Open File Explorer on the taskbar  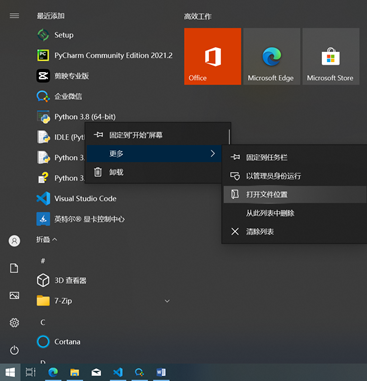click(74, 372)
